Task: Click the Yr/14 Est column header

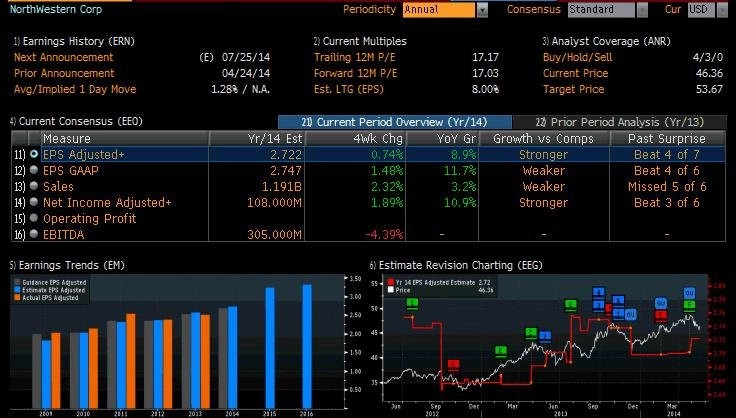Action: click(257, 138)
